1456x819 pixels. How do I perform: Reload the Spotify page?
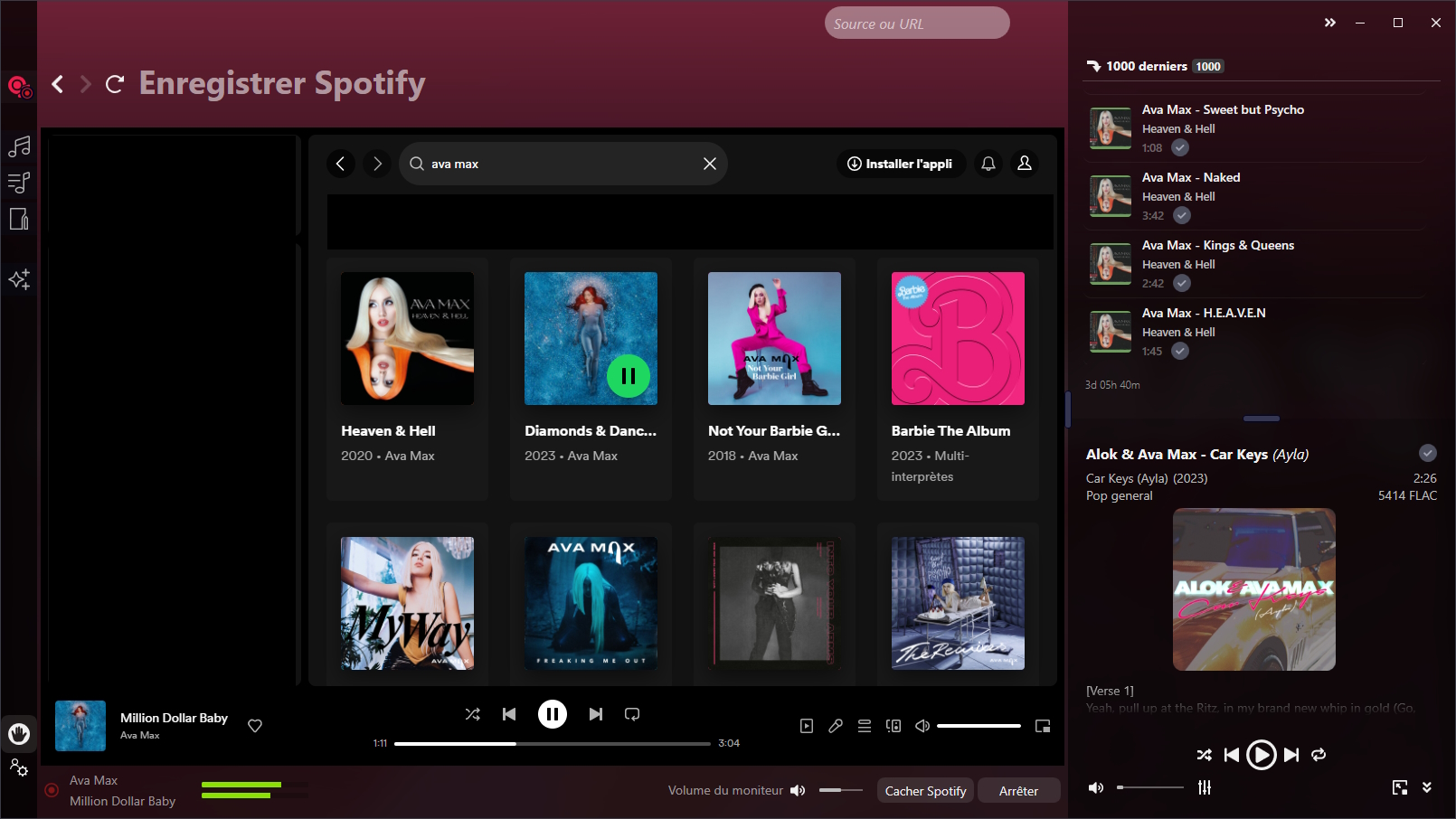point(114,84)
